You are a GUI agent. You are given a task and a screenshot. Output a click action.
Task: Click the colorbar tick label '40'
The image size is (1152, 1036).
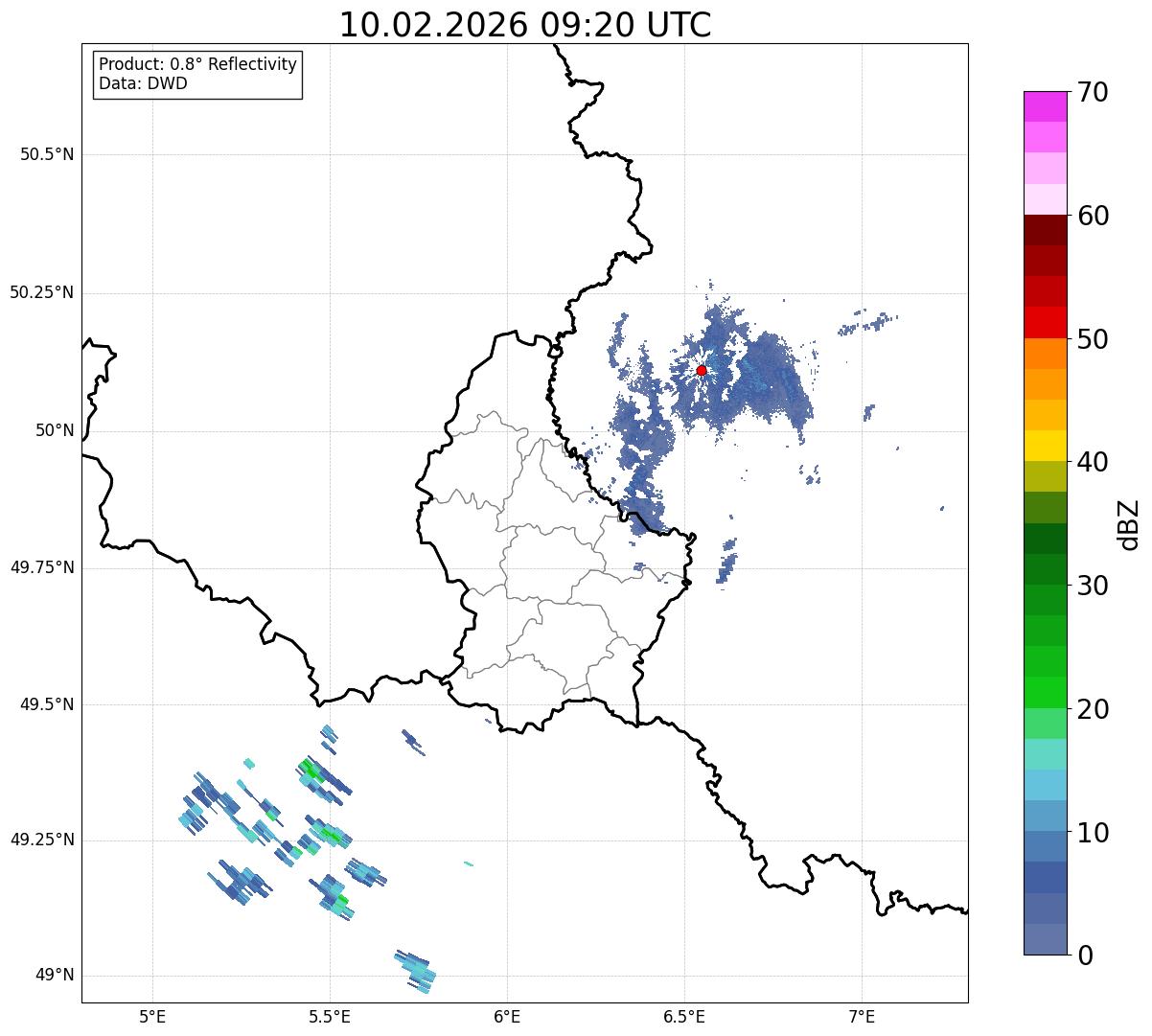coord(1093,462)
